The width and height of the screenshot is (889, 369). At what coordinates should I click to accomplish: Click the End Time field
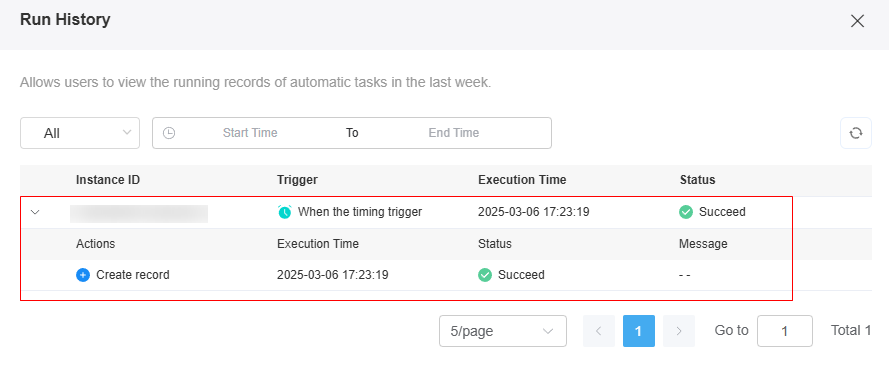[x=454, y=133]
